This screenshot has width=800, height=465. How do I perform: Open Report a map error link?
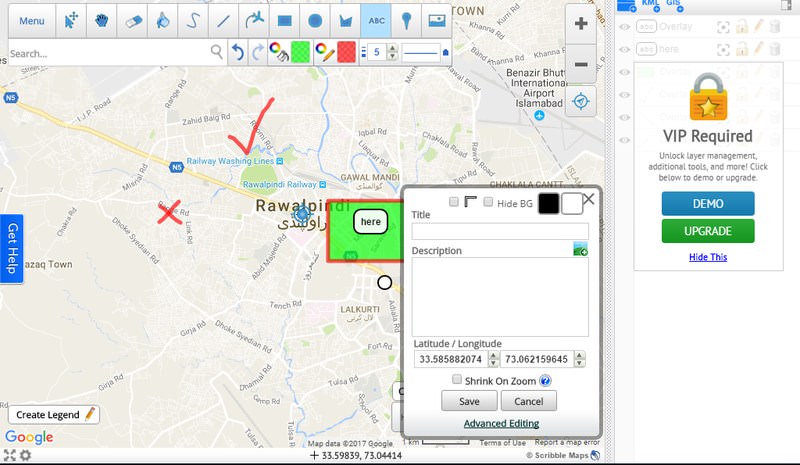click(567, 442)
